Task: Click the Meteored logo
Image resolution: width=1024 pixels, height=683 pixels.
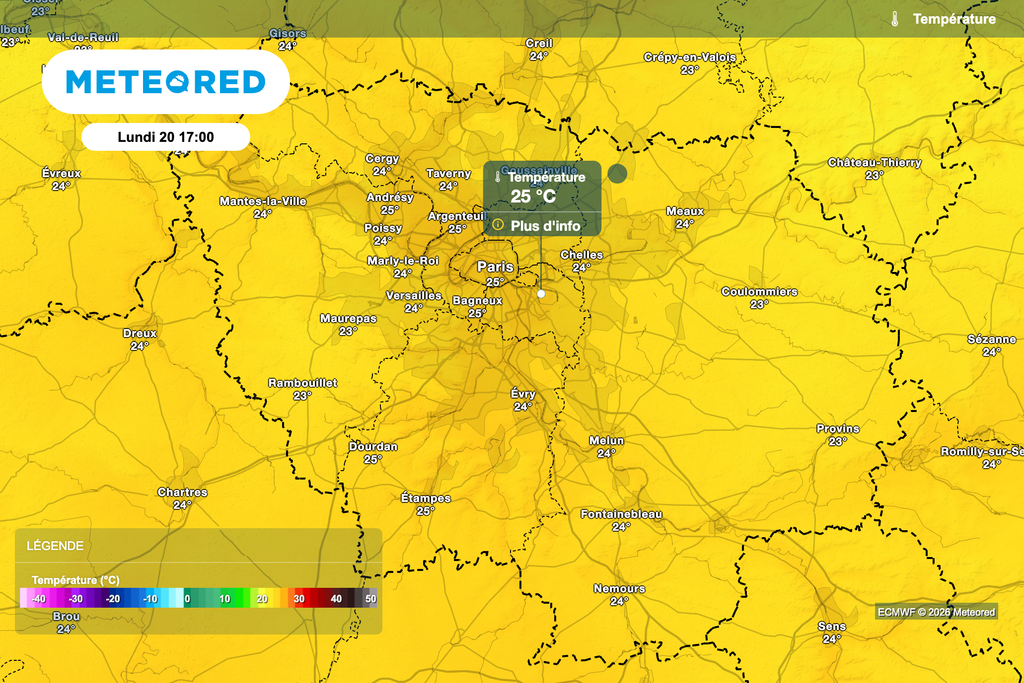Action: (x=166, y=82)
